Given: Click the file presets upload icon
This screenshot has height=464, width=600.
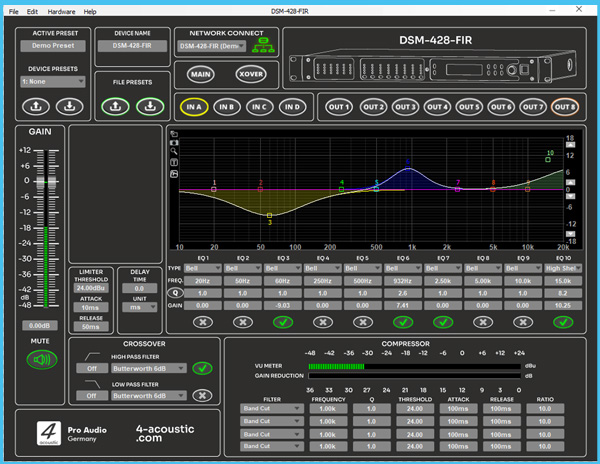Looking at the screenshot, I should click(116, 105).
